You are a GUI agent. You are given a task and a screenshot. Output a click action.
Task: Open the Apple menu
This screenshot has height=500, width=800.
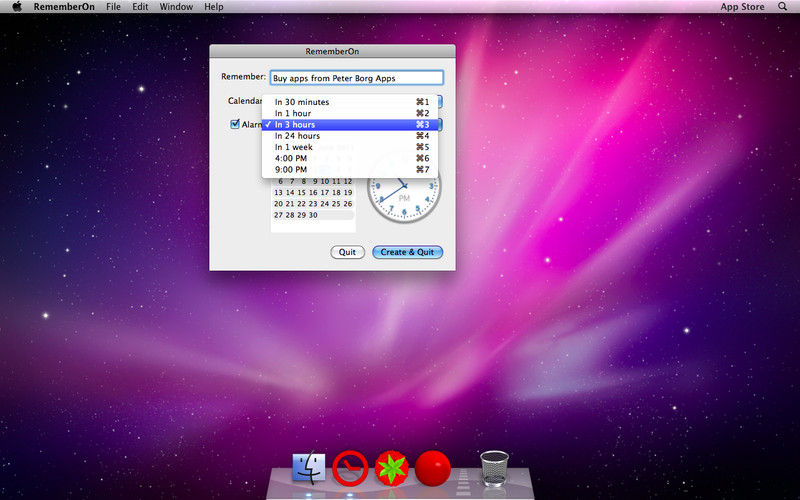pos(17,7)
